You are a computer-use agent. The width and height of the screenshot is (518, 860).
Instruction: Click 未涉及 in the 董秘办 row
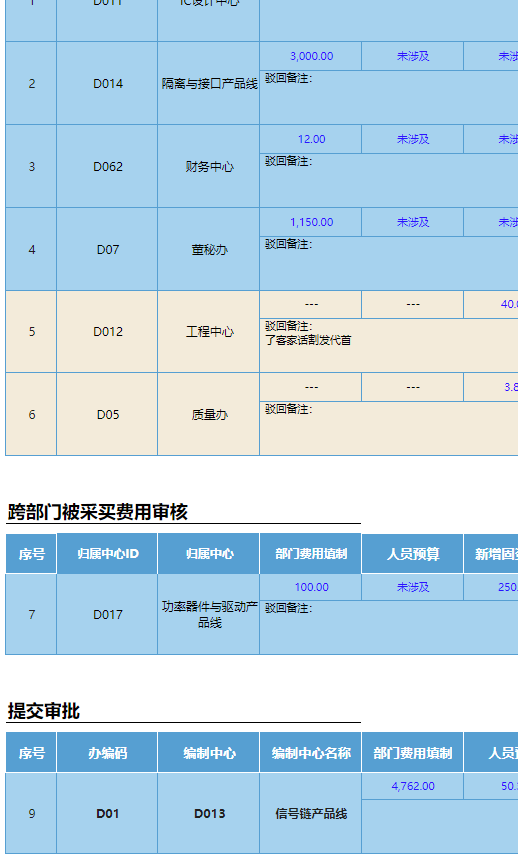(x=413, y=222)
